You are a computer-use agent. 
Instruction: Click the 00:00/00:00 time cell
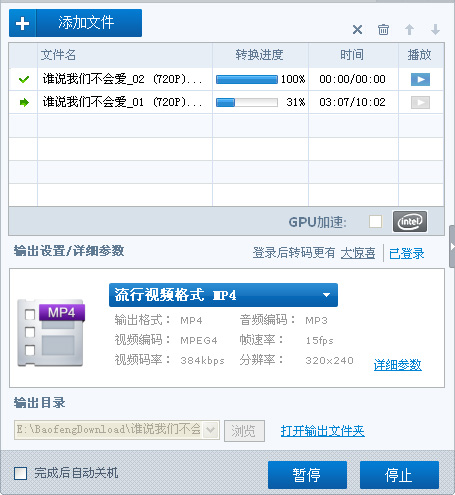[x=352, y=79]
